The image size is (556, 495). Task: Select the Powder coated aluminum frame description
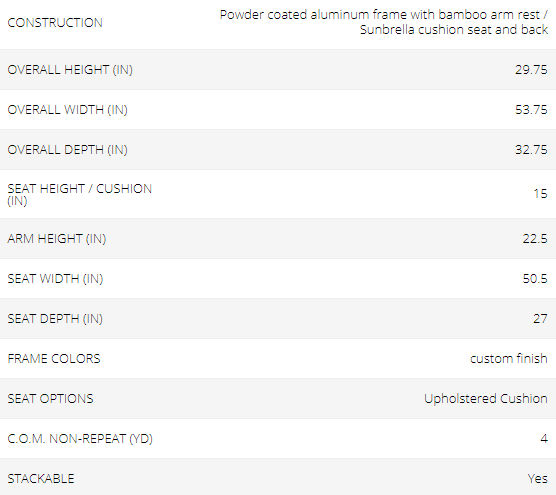click(384, 22)
